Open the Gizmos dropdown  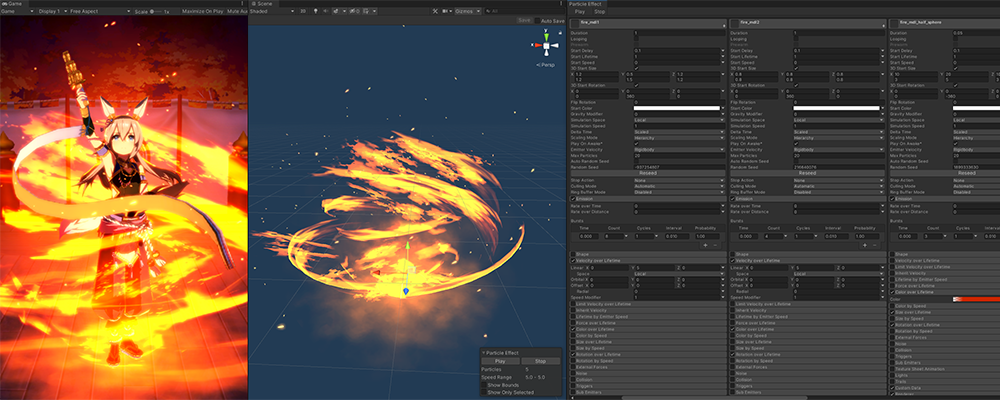(468, 11)
